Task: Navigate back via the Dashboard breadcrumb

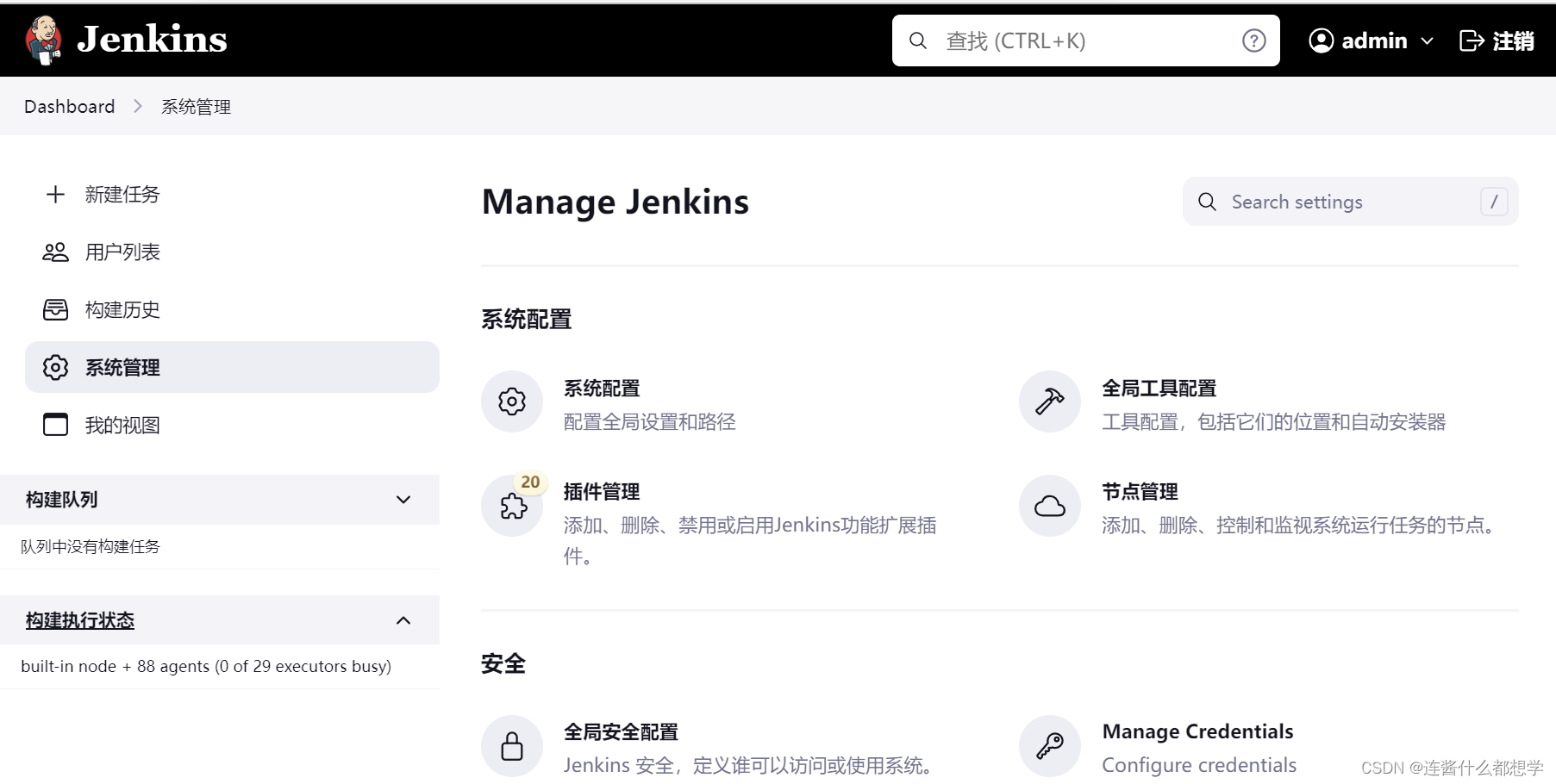Action: 69,106
